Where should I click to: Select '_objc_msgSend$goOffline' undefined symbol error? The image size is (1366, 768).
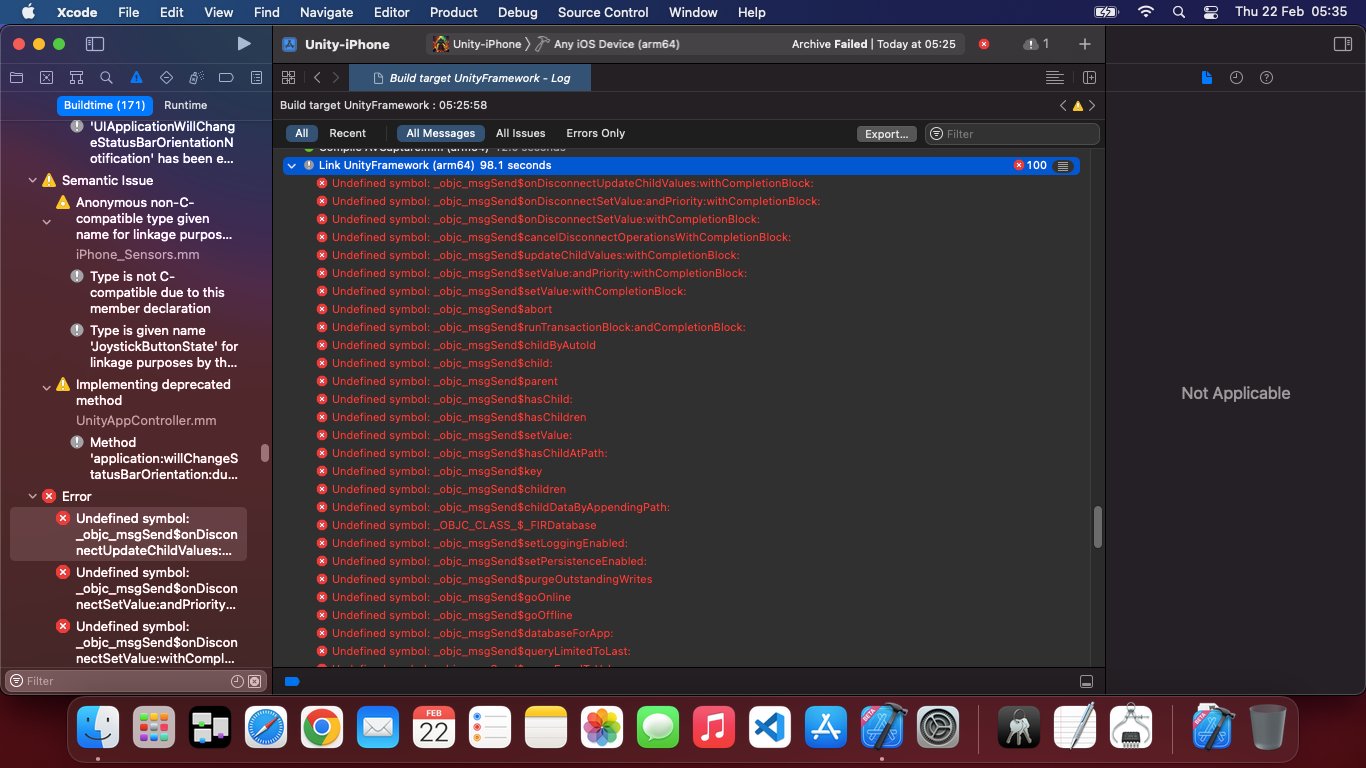point(452,615)
